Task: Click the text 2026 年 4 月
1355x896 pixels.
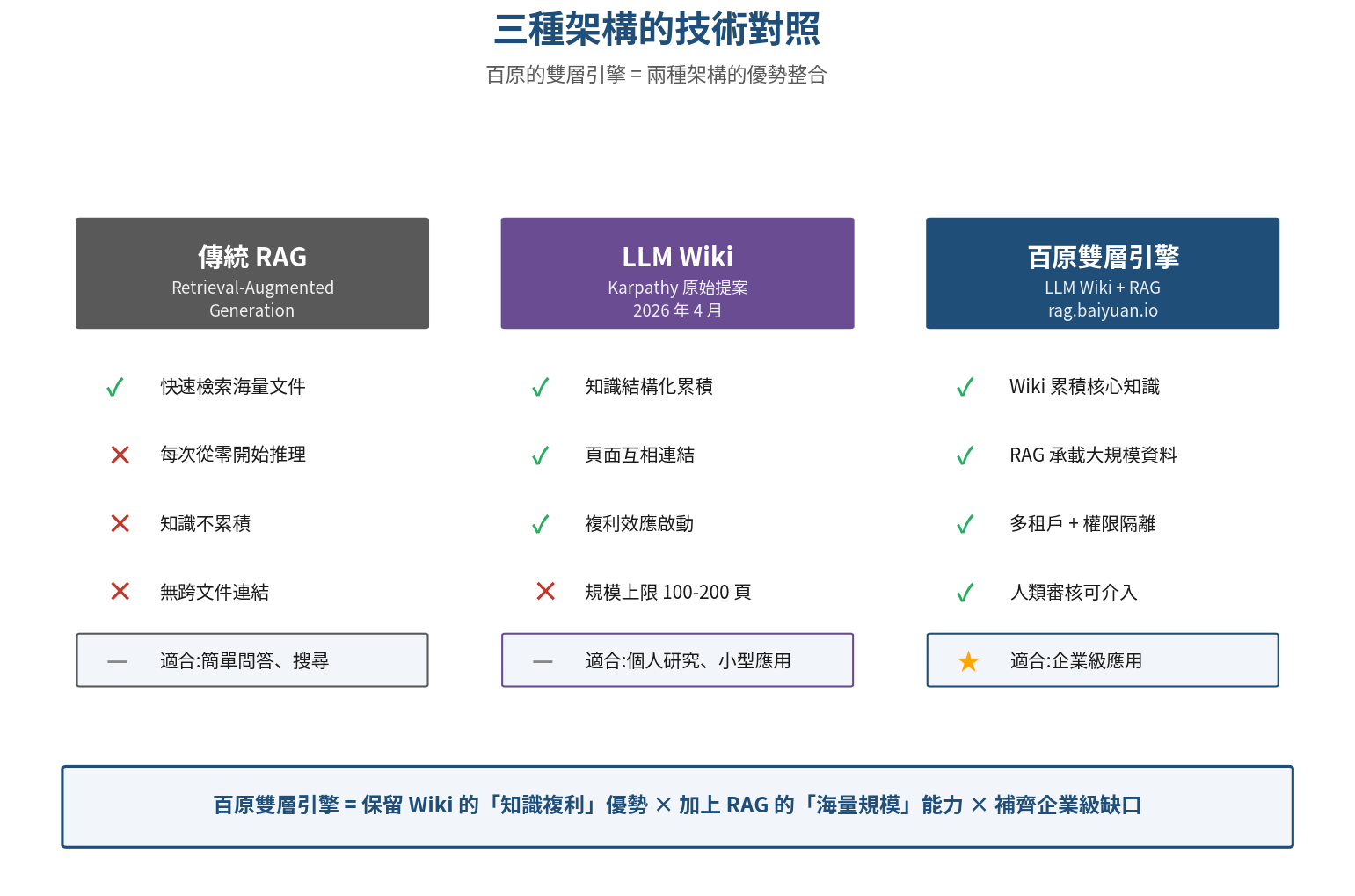Action: 678,310
